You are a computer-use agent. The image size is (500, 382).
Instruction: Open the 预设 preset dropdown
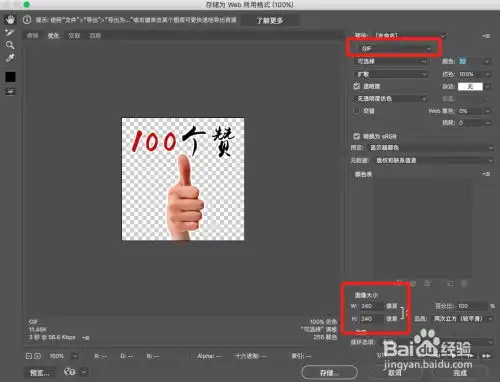point(410,35)
